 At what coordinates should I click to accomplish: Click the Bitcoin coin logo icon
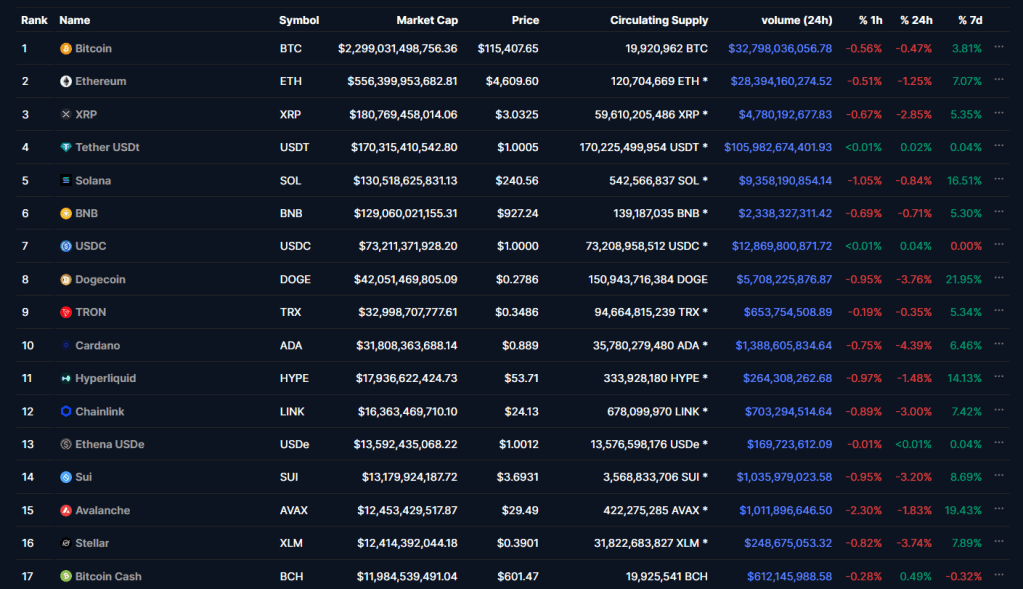66,48
